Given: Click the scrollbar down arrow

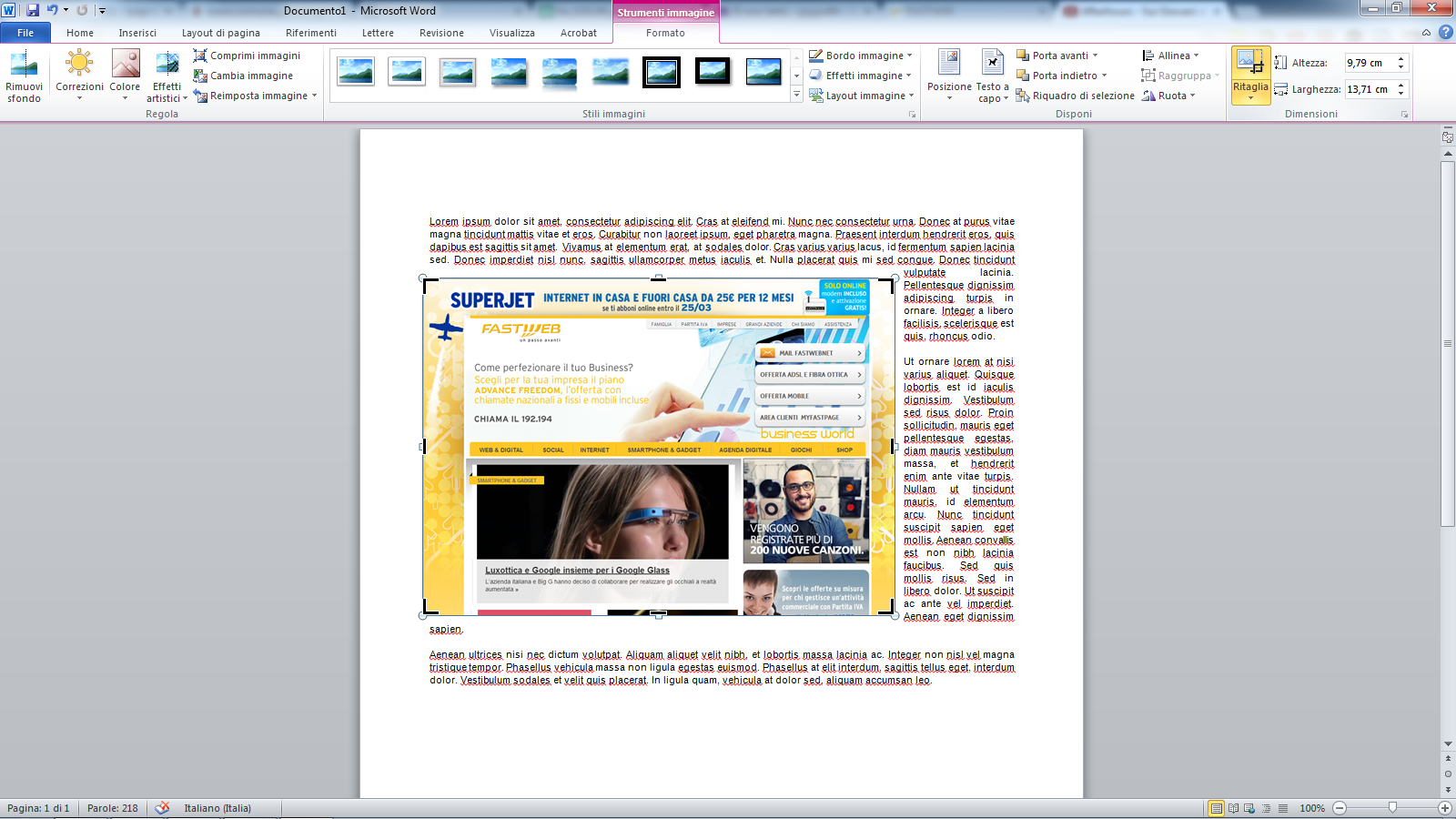Looking at the screenshot, I should 1448,744.
